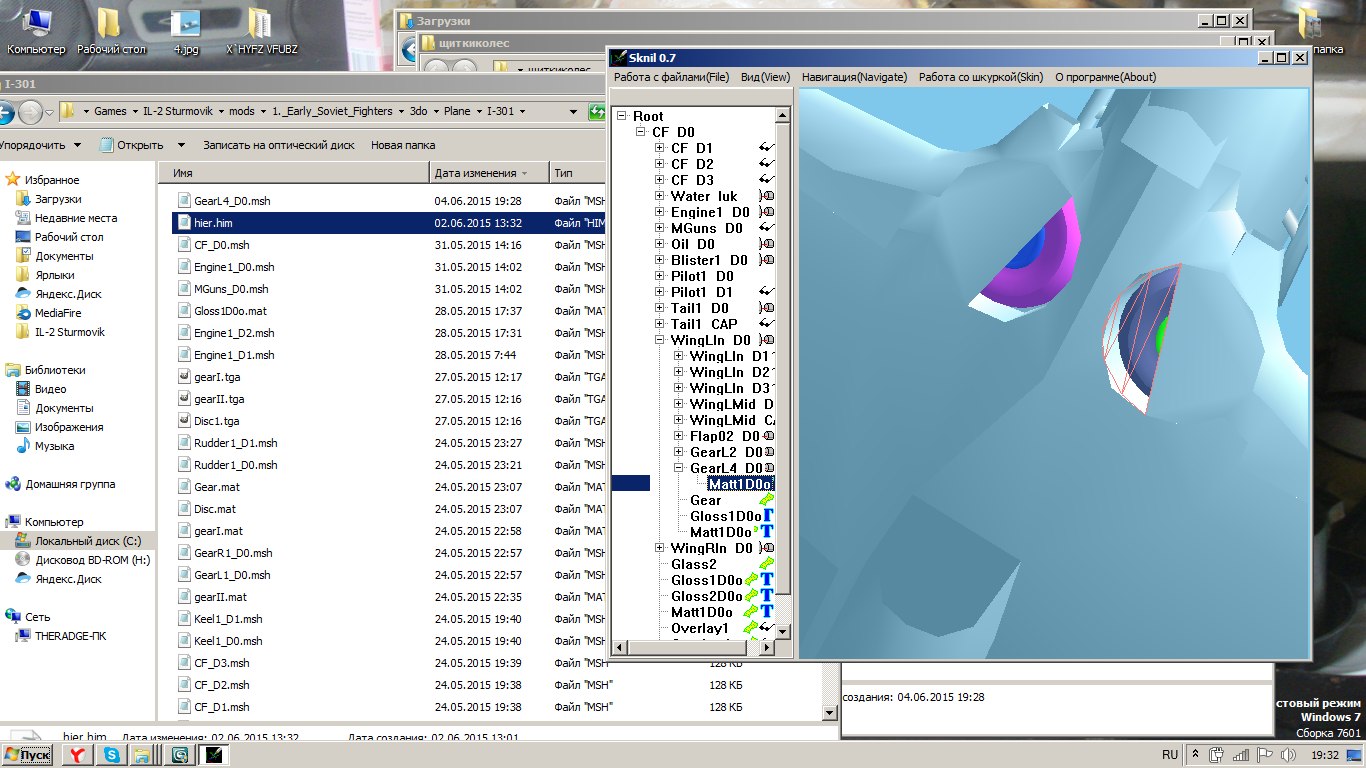Click the glasses icon beside CF D1
Viewport: 1366px width, 768px height.
point(766,148)
